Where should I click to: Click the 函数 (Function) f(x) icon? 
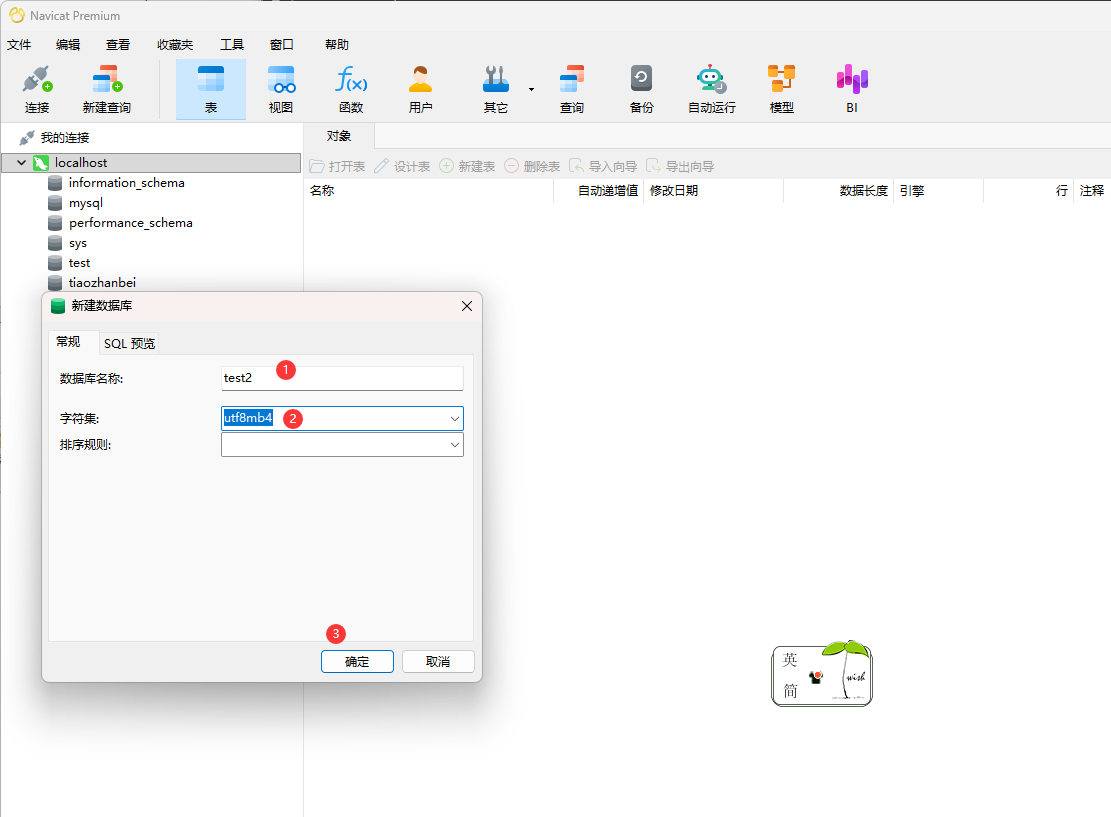tap(351, 89)
